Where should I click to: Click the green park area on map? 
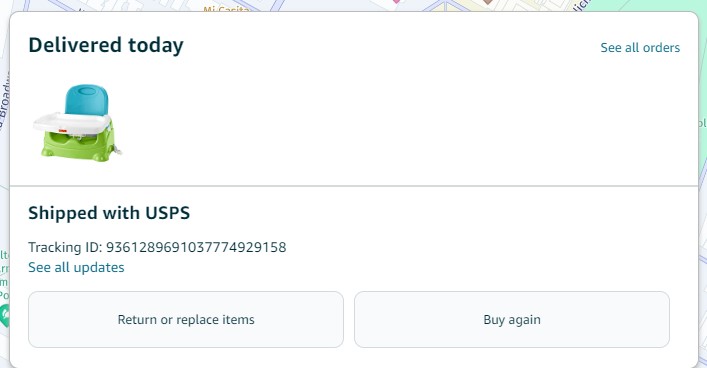tap(663, 5)
